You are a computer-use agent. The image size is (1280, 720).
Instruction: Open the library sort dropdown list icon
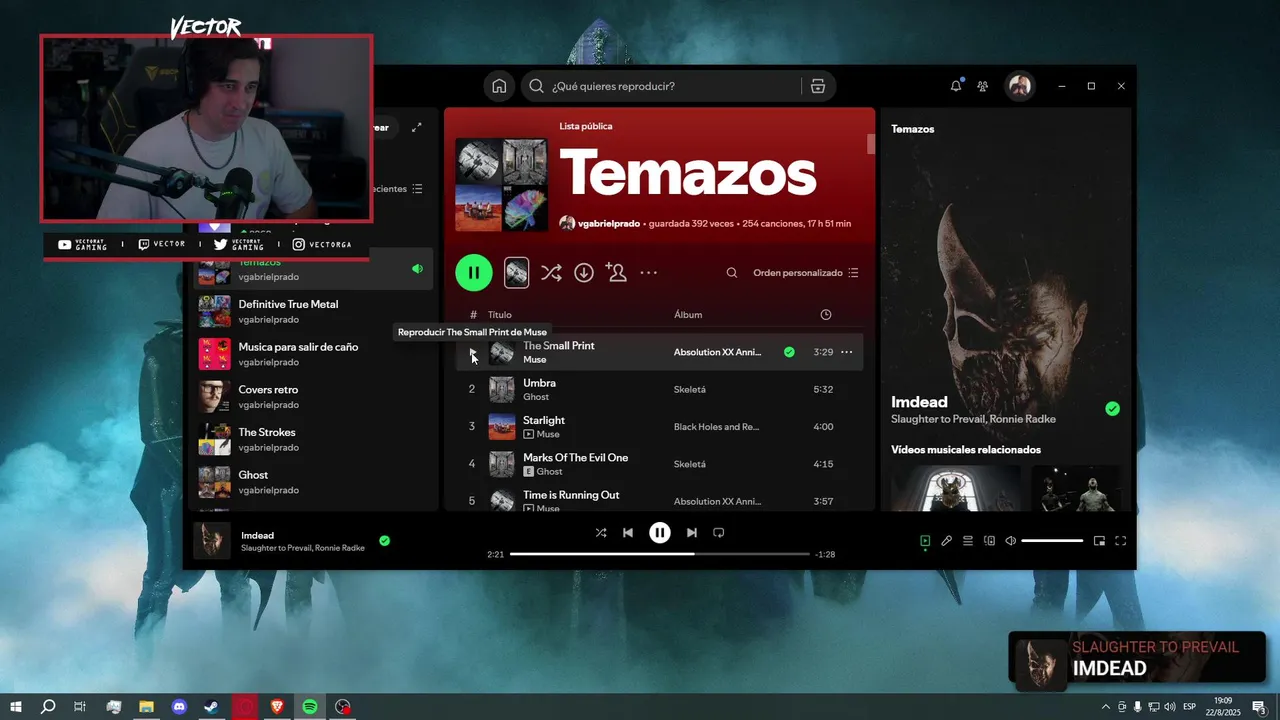coord(417,189)
